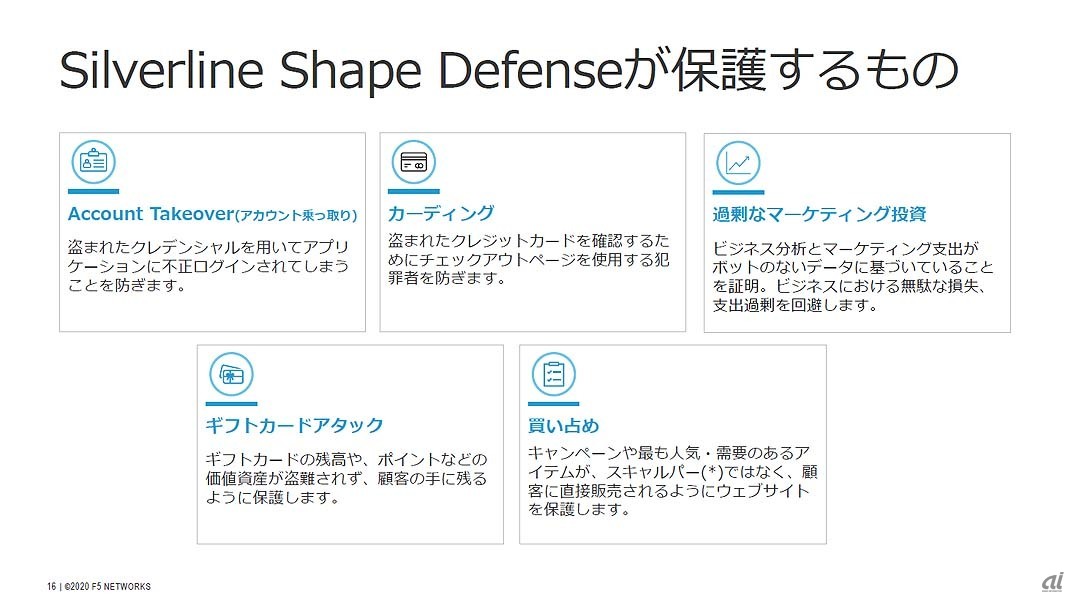The image size is (1071, 600).
Task: Click the gift card attack icon
Action: pos(231,374)
